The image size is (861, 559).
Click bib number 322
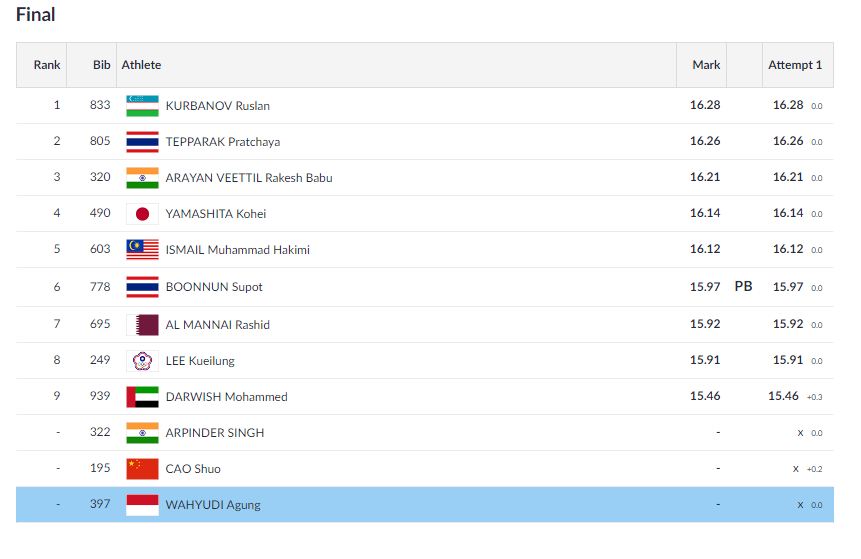pyautogui.click(x=100, y=432)
